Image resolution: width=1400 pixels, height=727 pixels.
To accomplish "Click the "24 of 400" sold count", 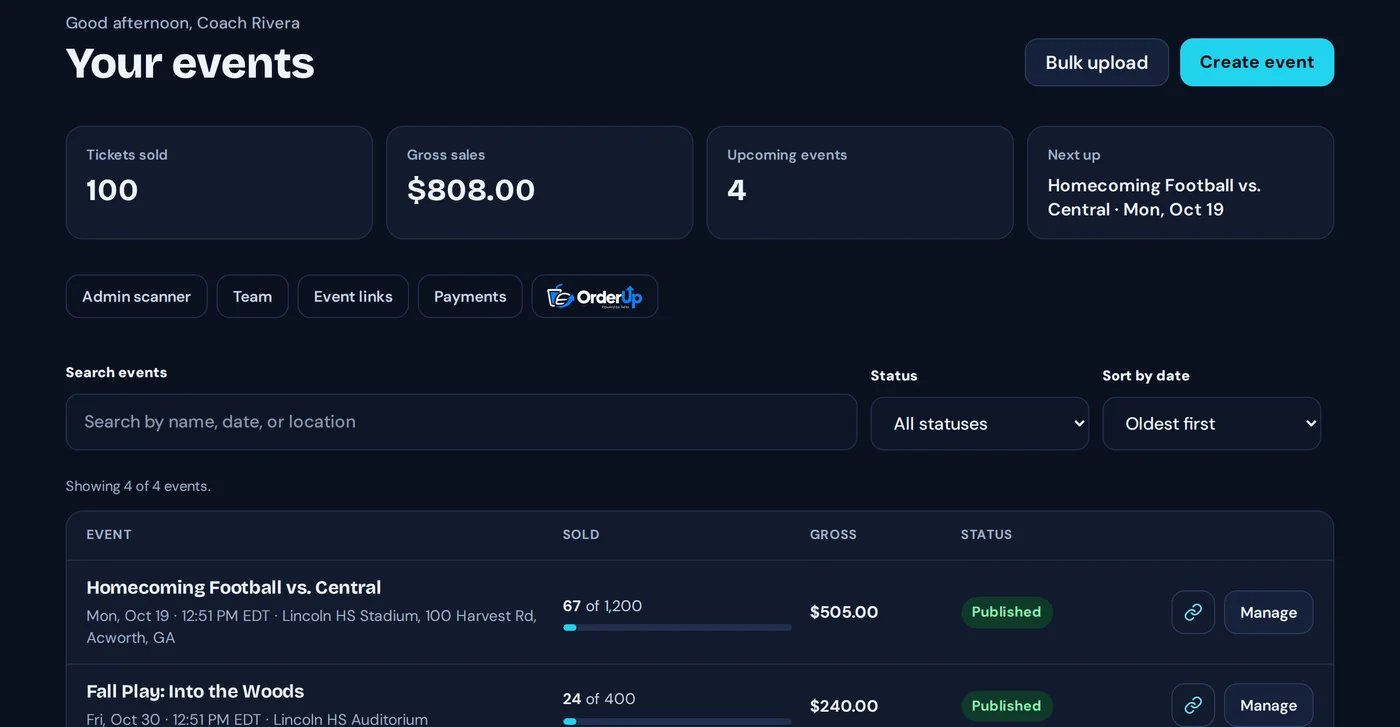I will pyautogui.click(x=599, y=699).
